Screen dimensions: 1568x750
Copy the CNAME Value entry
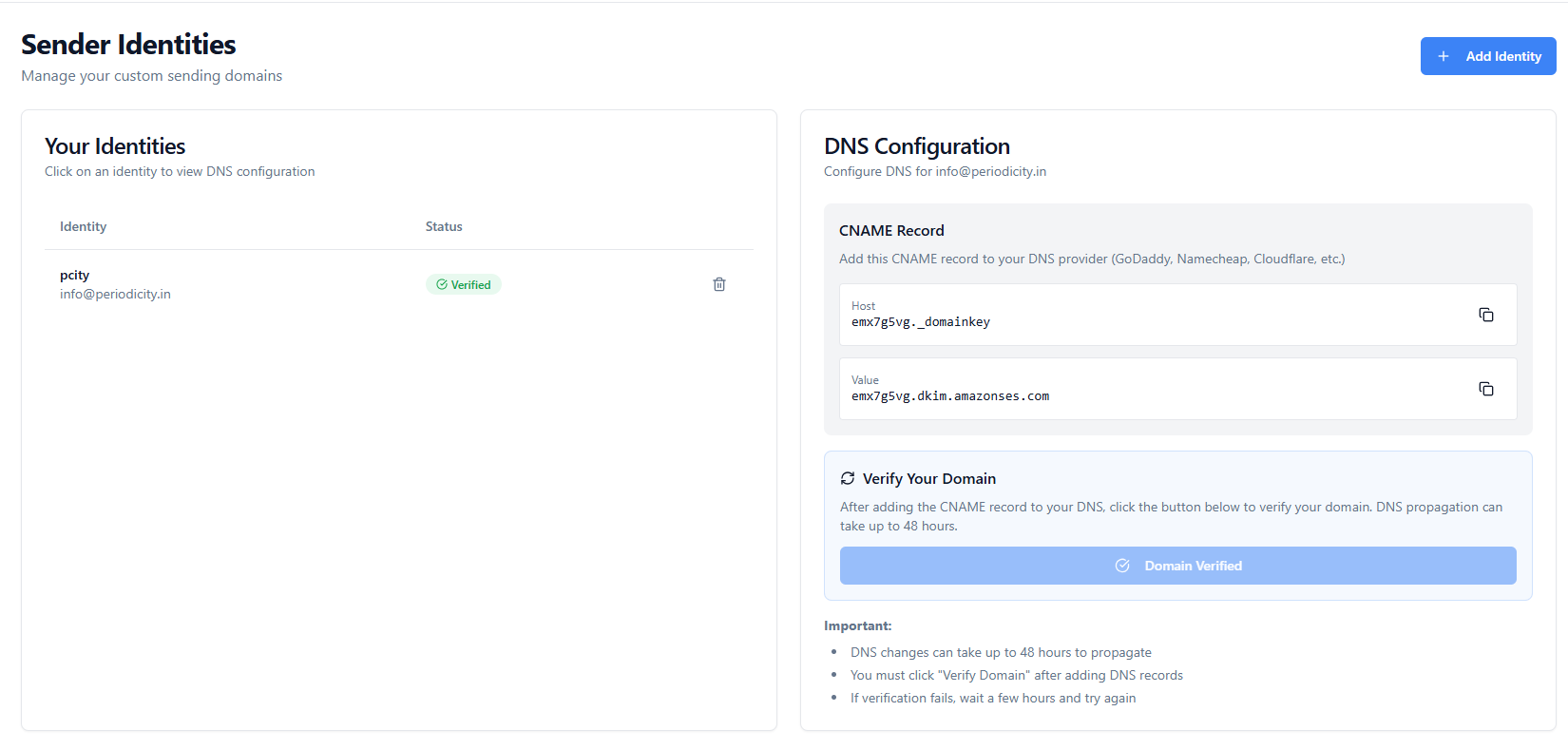pyautogui.click(x=1486, y=389)
